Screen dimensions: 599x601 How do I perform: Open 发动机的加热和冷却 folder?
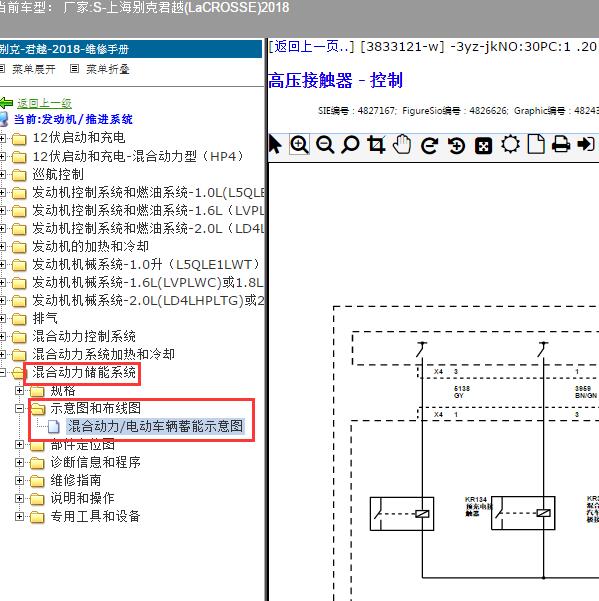pyautogui.click(x=90, y=246)
